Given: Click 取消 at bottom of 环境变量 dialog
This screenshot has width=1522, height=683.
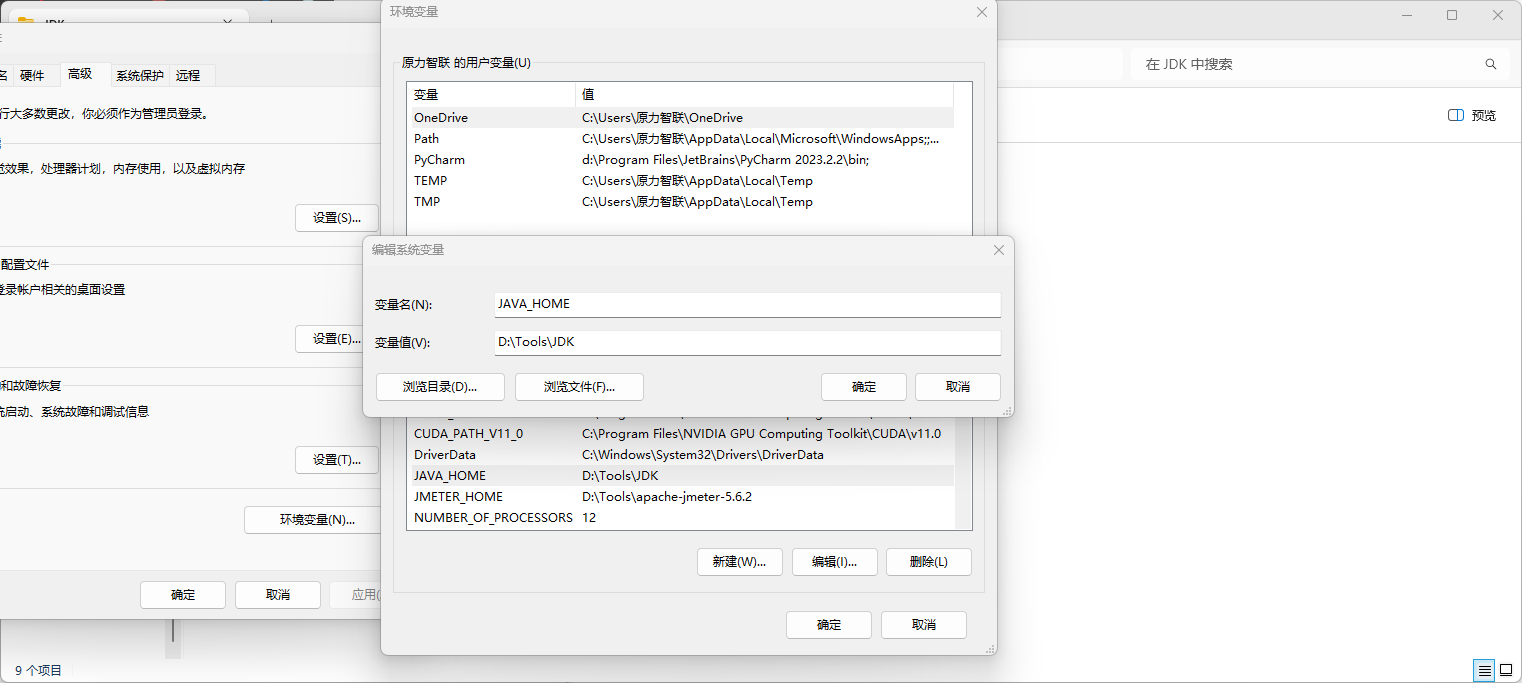Looking at the screenshot, I should 924,625.
